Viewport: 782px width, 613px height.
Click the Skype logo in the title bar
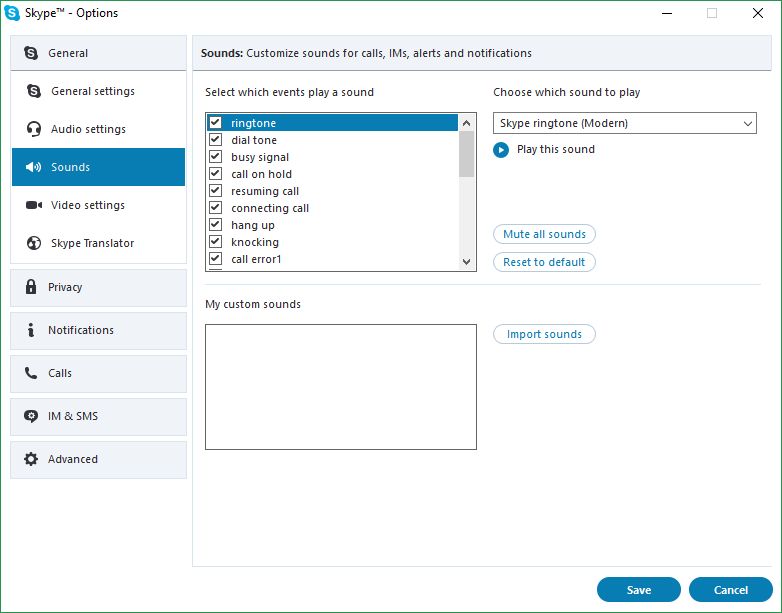pyautogui.click(x=12, y=13)
